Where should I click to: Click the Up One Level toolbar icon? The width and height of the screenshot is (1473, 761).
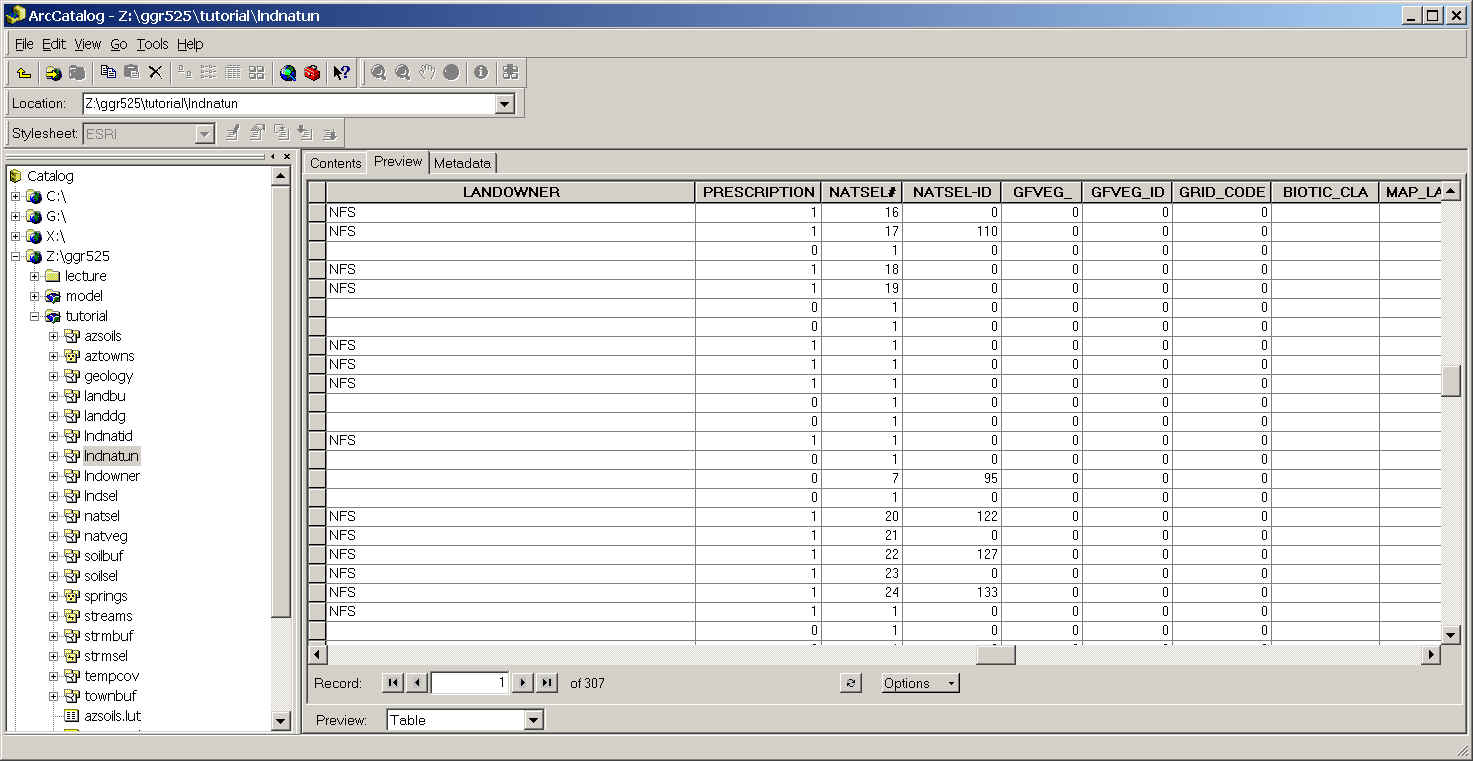click(24, 73)
